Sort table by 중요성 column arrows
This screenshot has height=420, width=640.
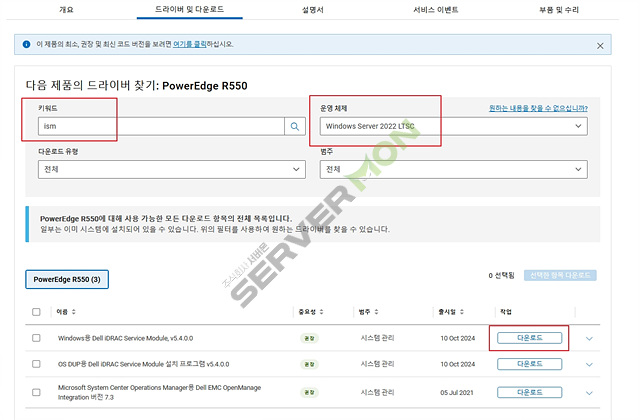(322, 312)
